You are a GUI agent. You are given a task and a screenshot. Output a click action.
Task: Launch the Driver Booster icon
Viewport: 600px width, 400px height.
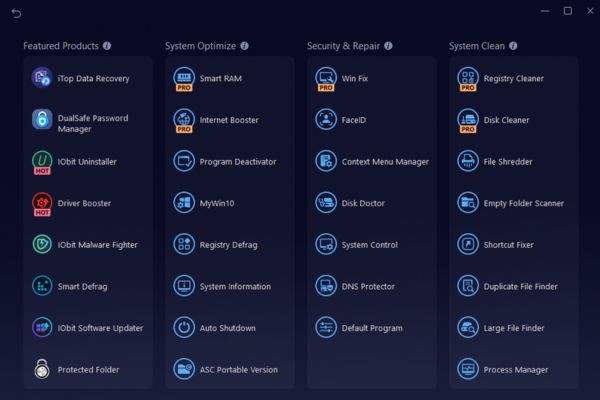click(x=42, y=203)
